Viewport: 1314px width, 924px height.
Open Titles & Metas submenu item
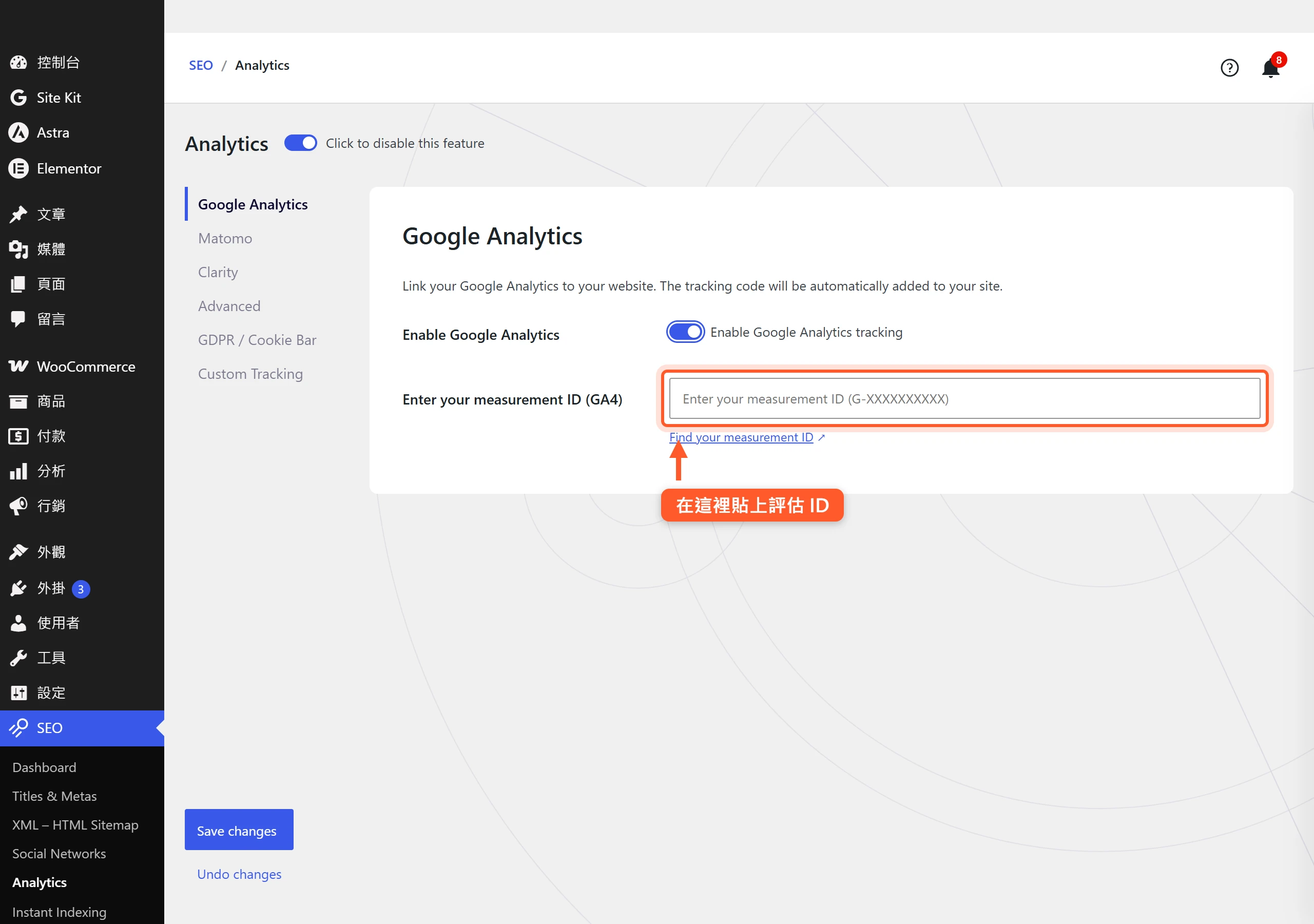tap(54, 796)
